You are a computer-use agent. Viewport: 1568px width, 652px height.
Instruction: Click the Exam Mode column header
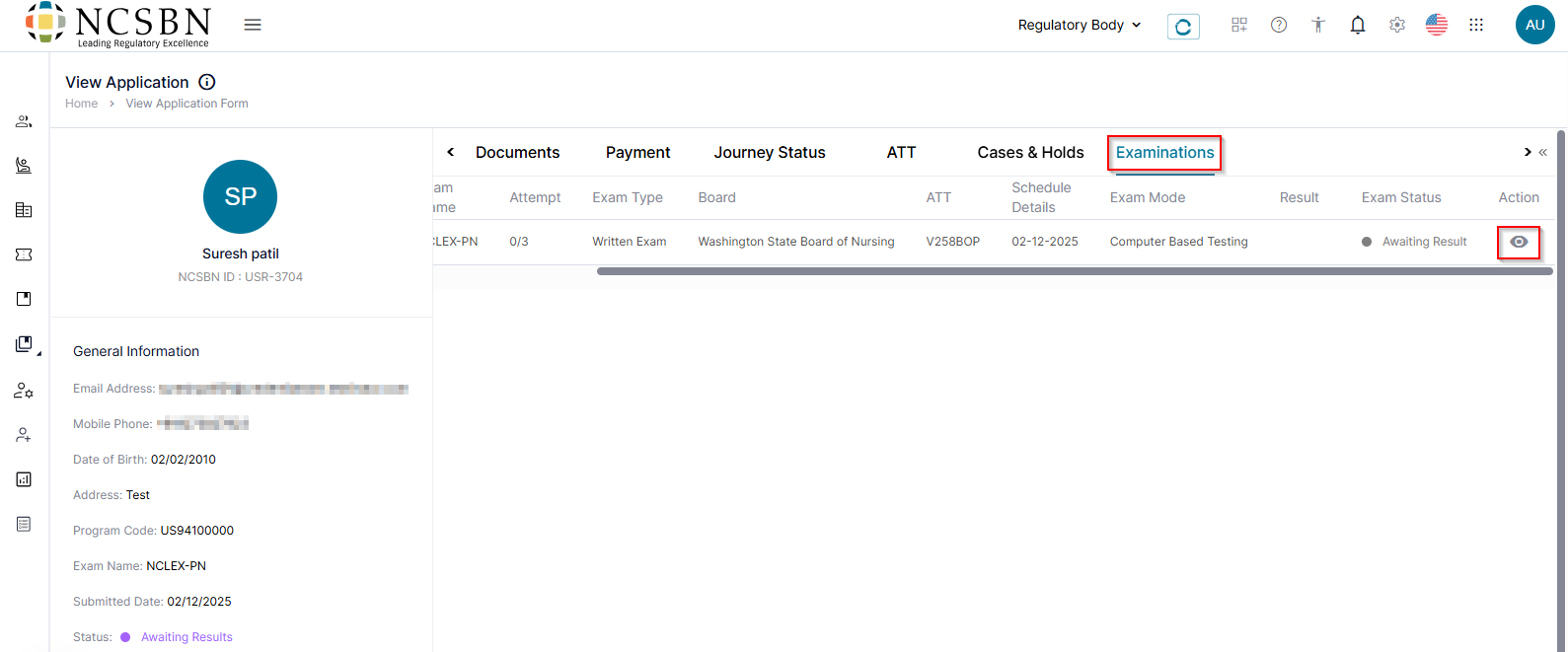tap(1148, 197)
